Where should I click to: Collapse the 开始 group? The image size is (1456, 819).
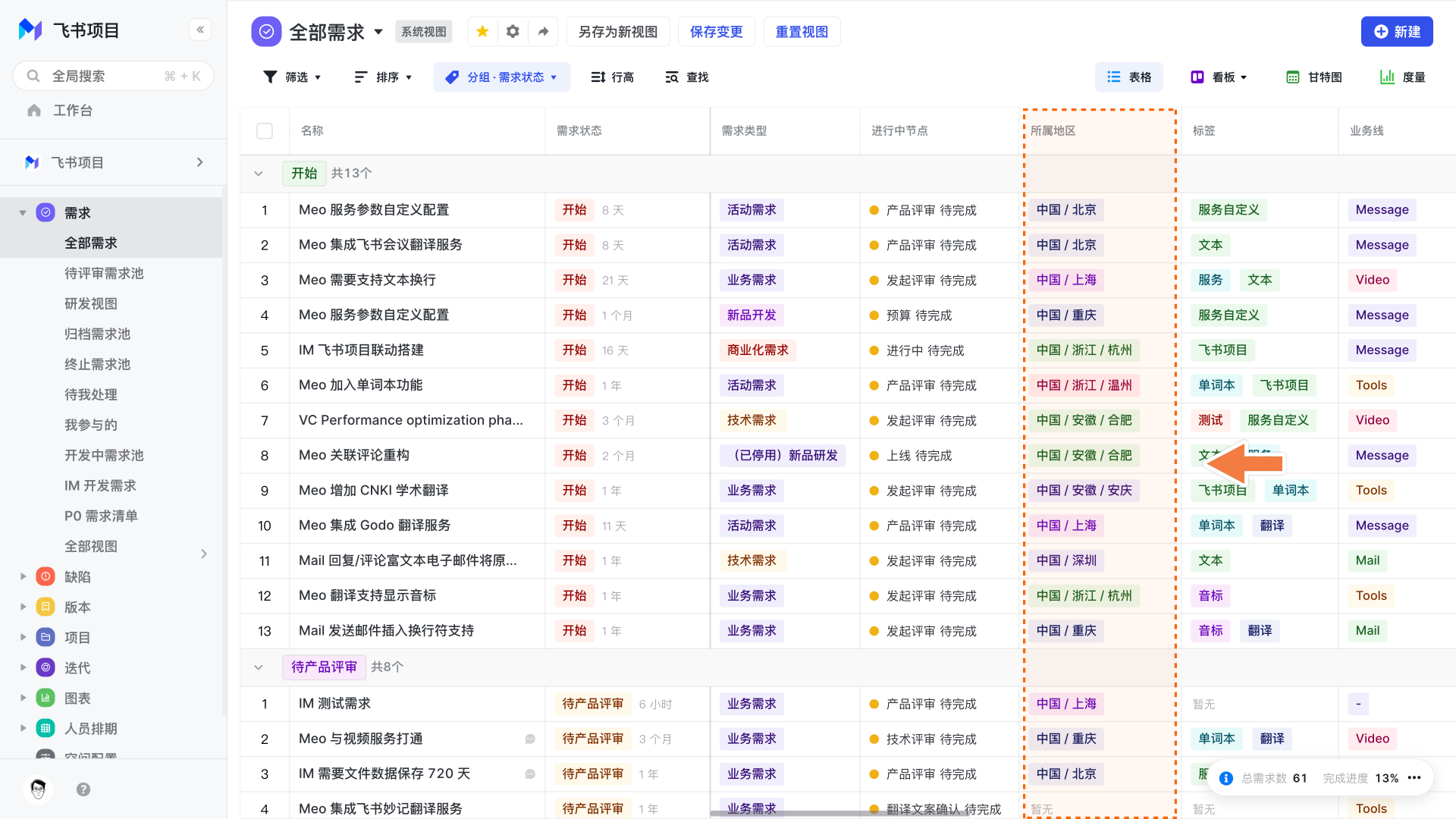click(x=259, y=174)
